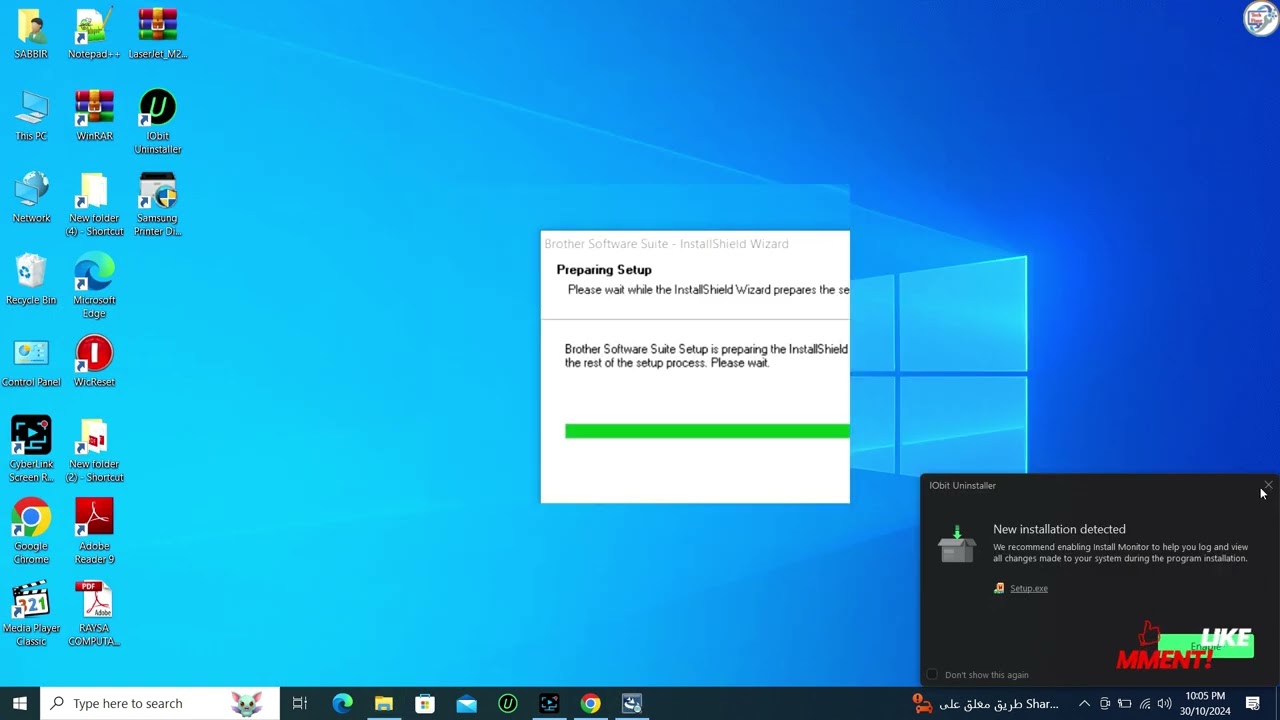Open the Windows Start menu
The height and width of the screenshot is (720, 1280).
coord(20,704)
